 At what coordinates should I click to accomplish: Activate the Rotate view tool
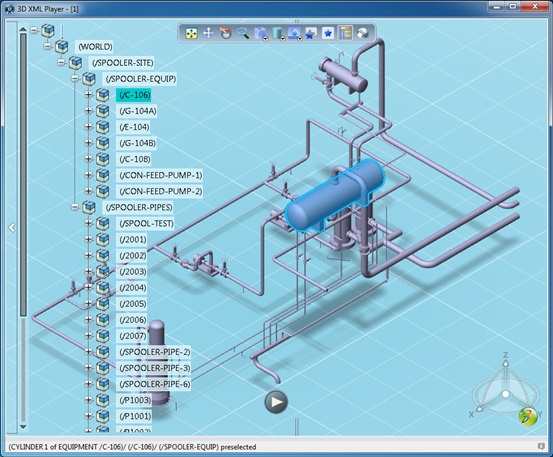coord(226,33)
